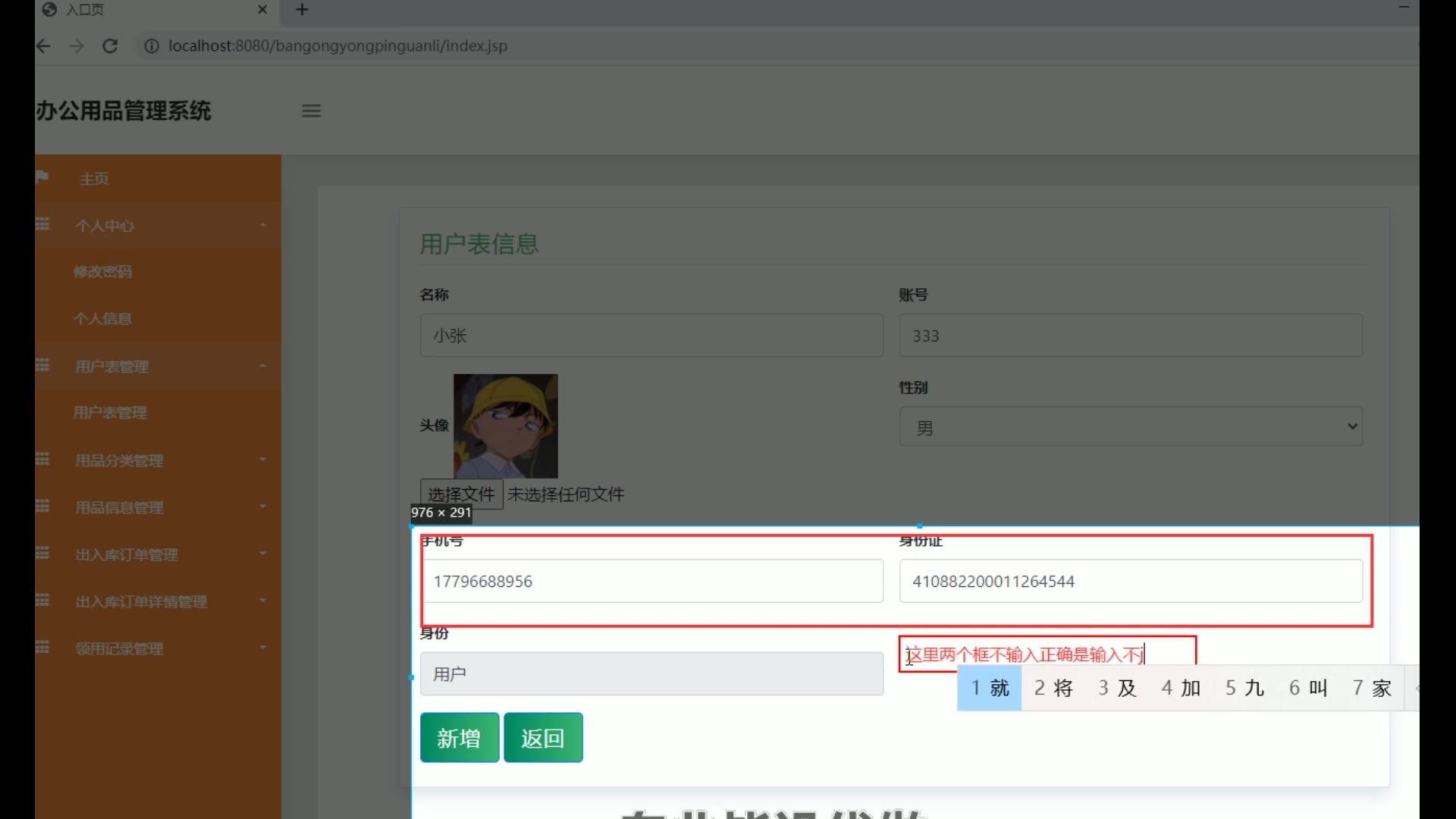Expand the 用品信息管理 section
The height and width of the screenshot is (819, 1456).
(x=158, y=507)
